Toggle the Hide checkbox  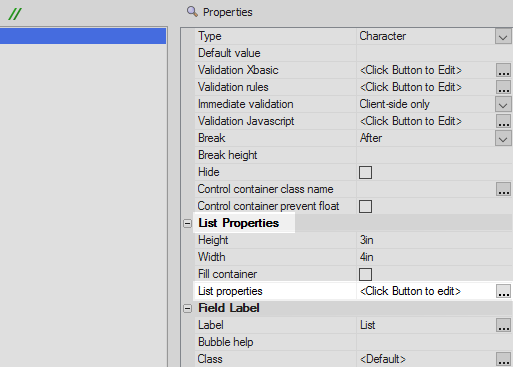coord(365,173)
